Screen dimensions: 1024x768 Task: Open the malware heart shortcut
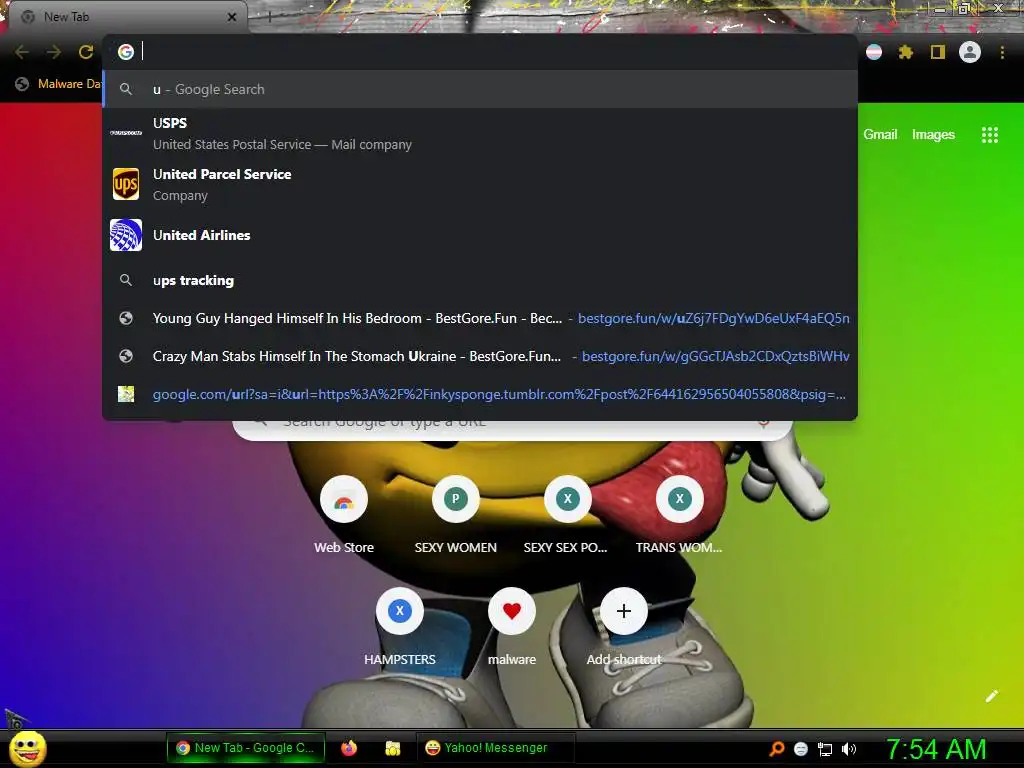(512, 628)
